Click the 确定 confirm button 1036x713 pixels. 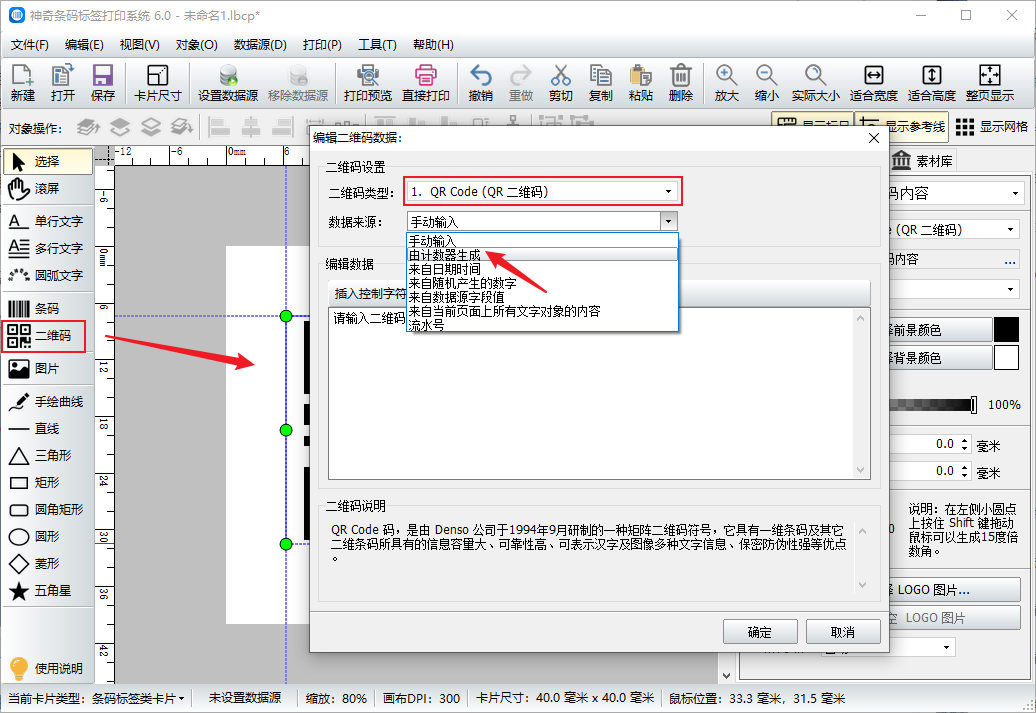click(x=759, y=632)
